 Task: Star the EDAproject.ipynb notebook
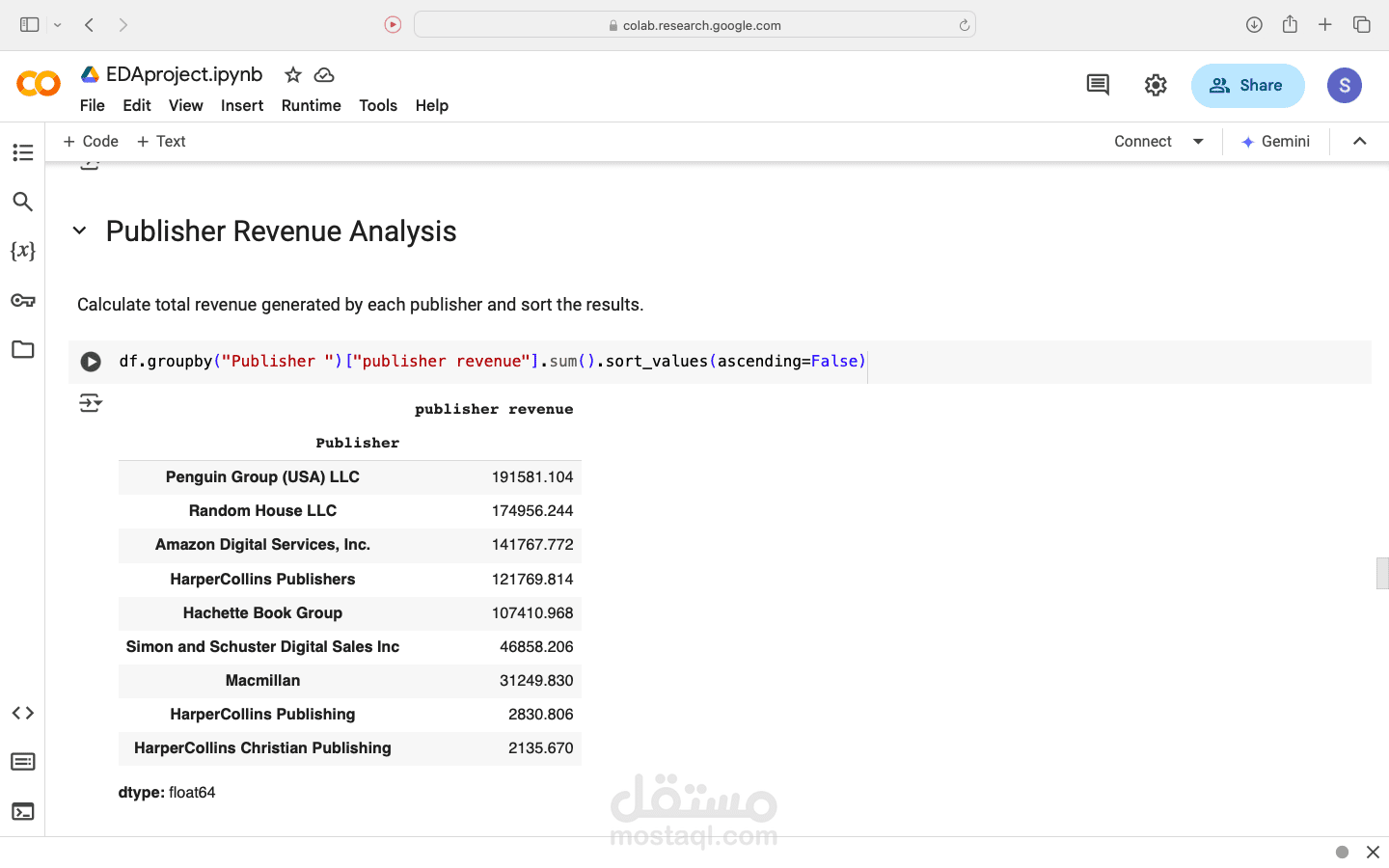pyautogui.click(x=293, y=74)
